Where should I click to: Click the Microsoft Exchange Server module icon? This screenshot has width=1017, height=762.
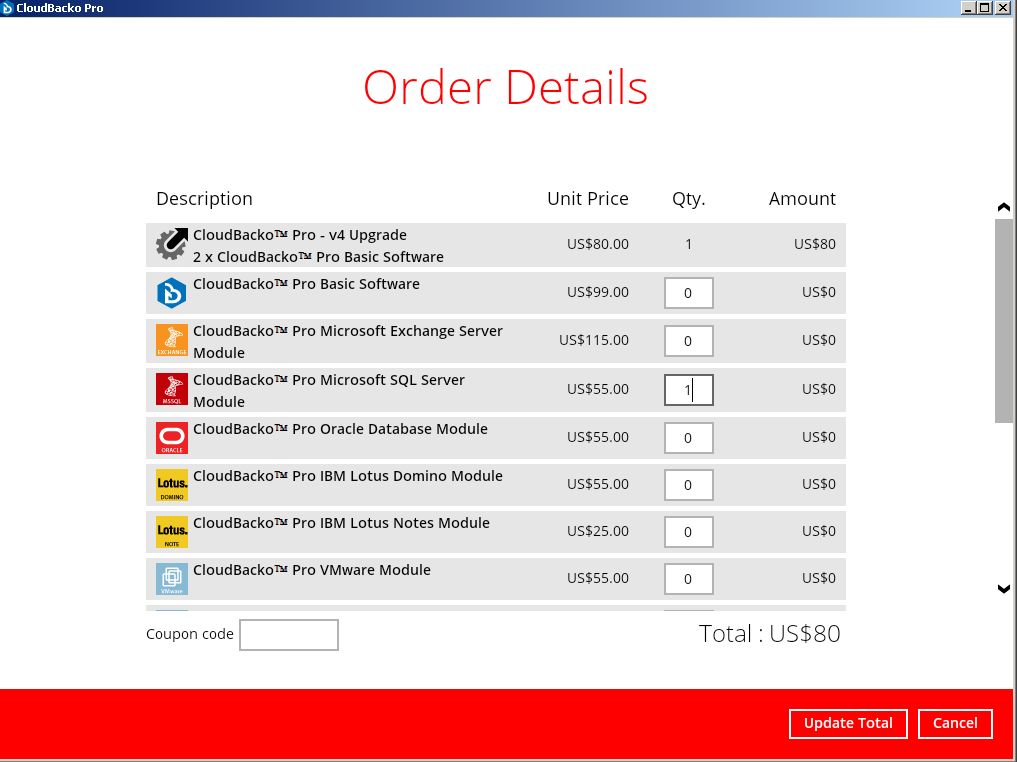172,340
